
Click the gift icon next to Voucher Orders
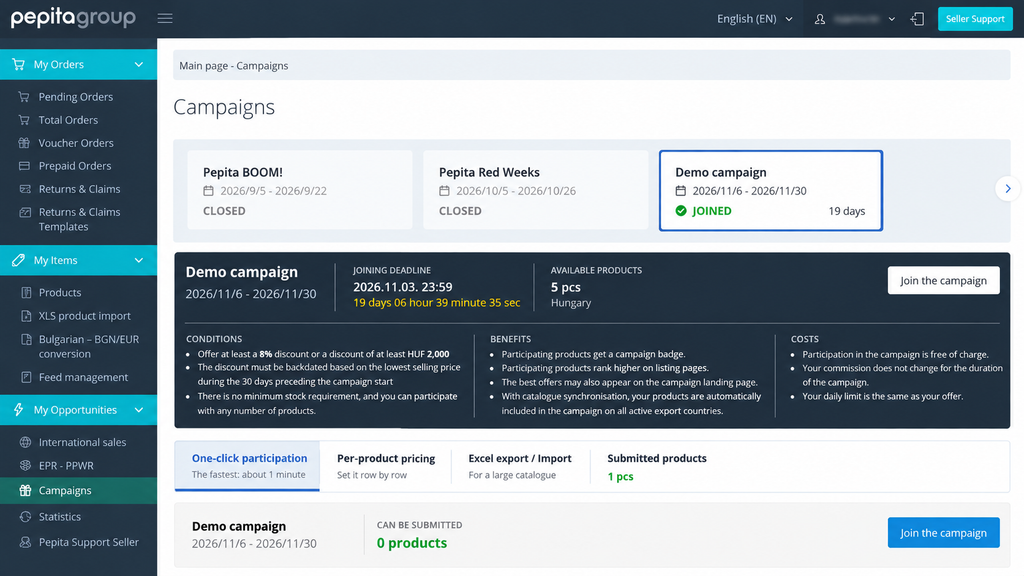tap(24, 142)
